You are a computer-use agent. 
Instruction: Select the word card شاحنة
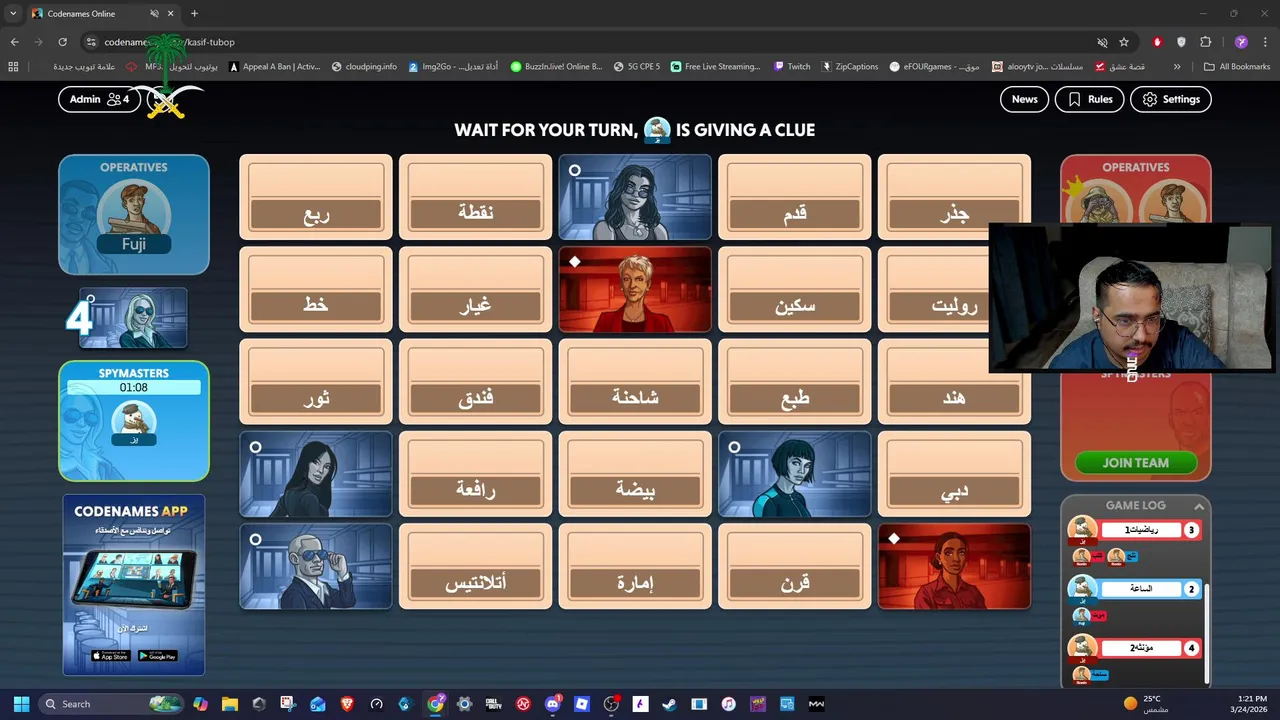tap(635, 382)
